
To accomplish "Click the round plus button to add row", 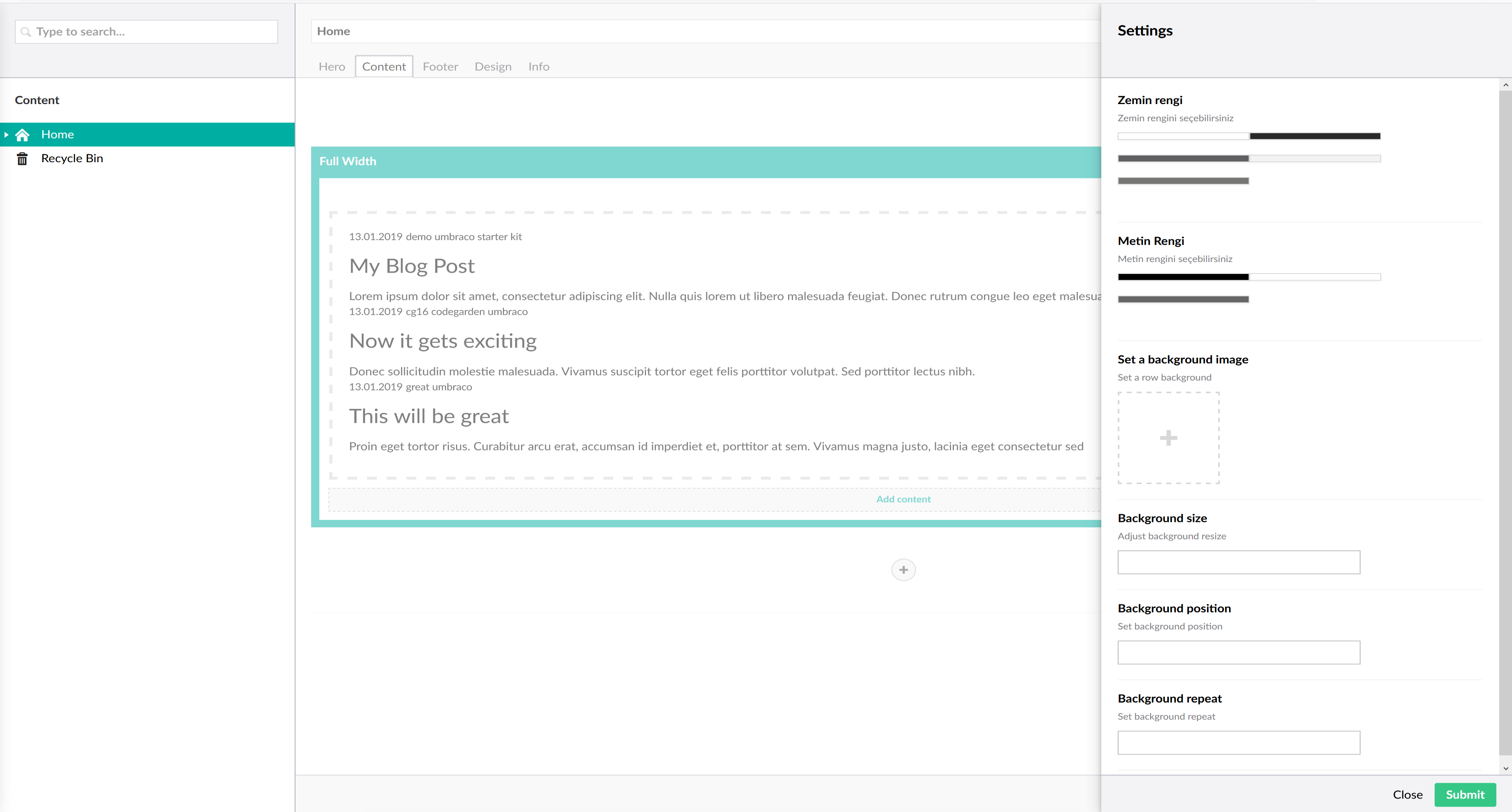I will [903, 570].
